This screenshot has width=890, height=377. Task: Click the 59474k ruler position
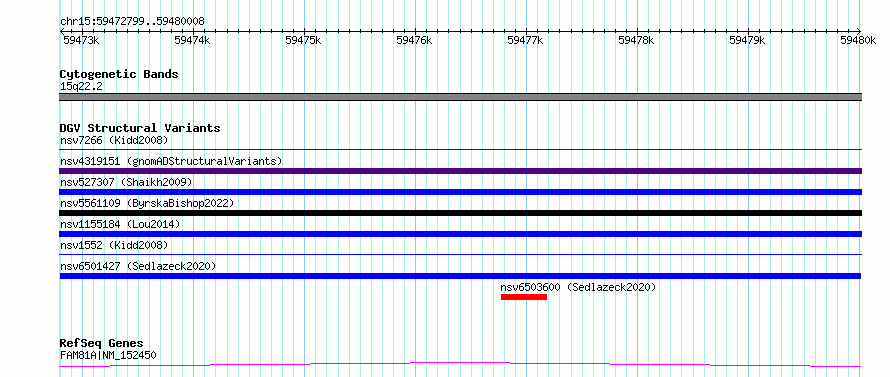tap(192, 40)
